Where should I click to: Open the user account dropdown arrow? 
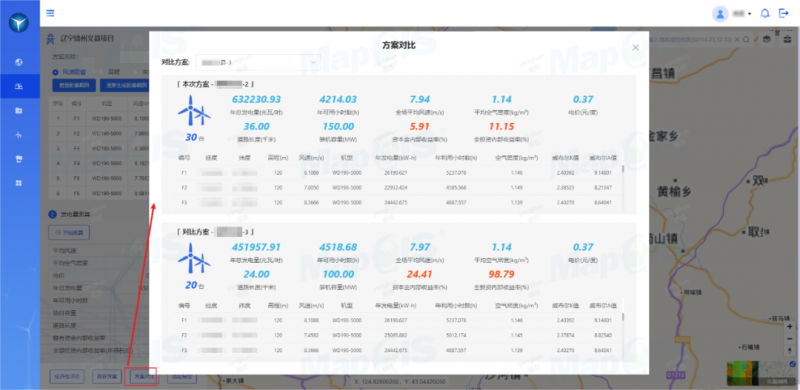click(749, 14)
